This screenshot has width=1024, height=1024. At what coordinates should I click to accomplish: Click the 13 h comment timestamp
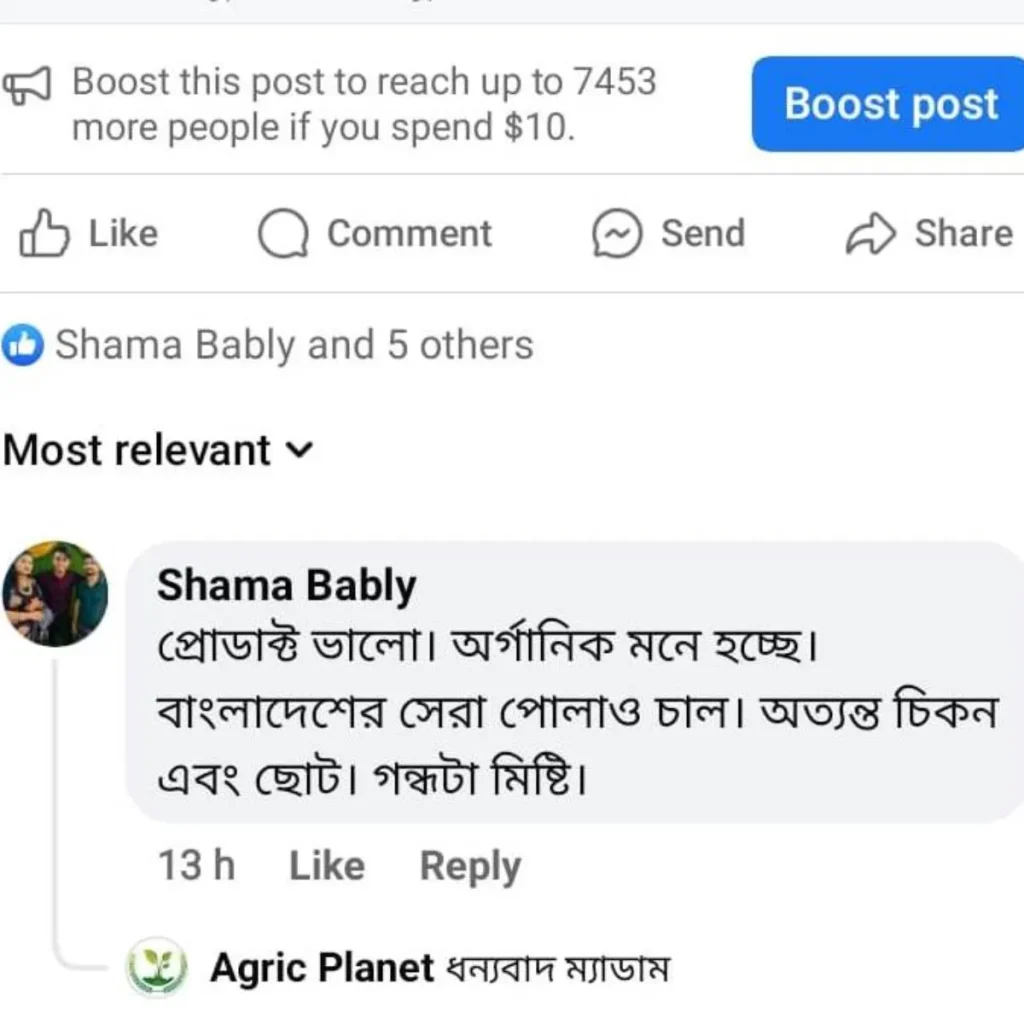[x=196, y=866]
